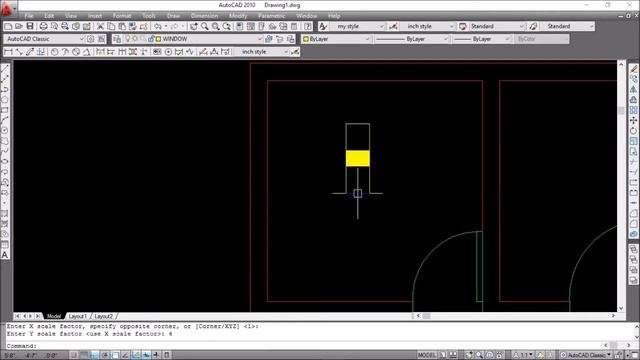The image size is (640, 360).
Task: Click the Cut scissors icon
Action: (100, 27)
